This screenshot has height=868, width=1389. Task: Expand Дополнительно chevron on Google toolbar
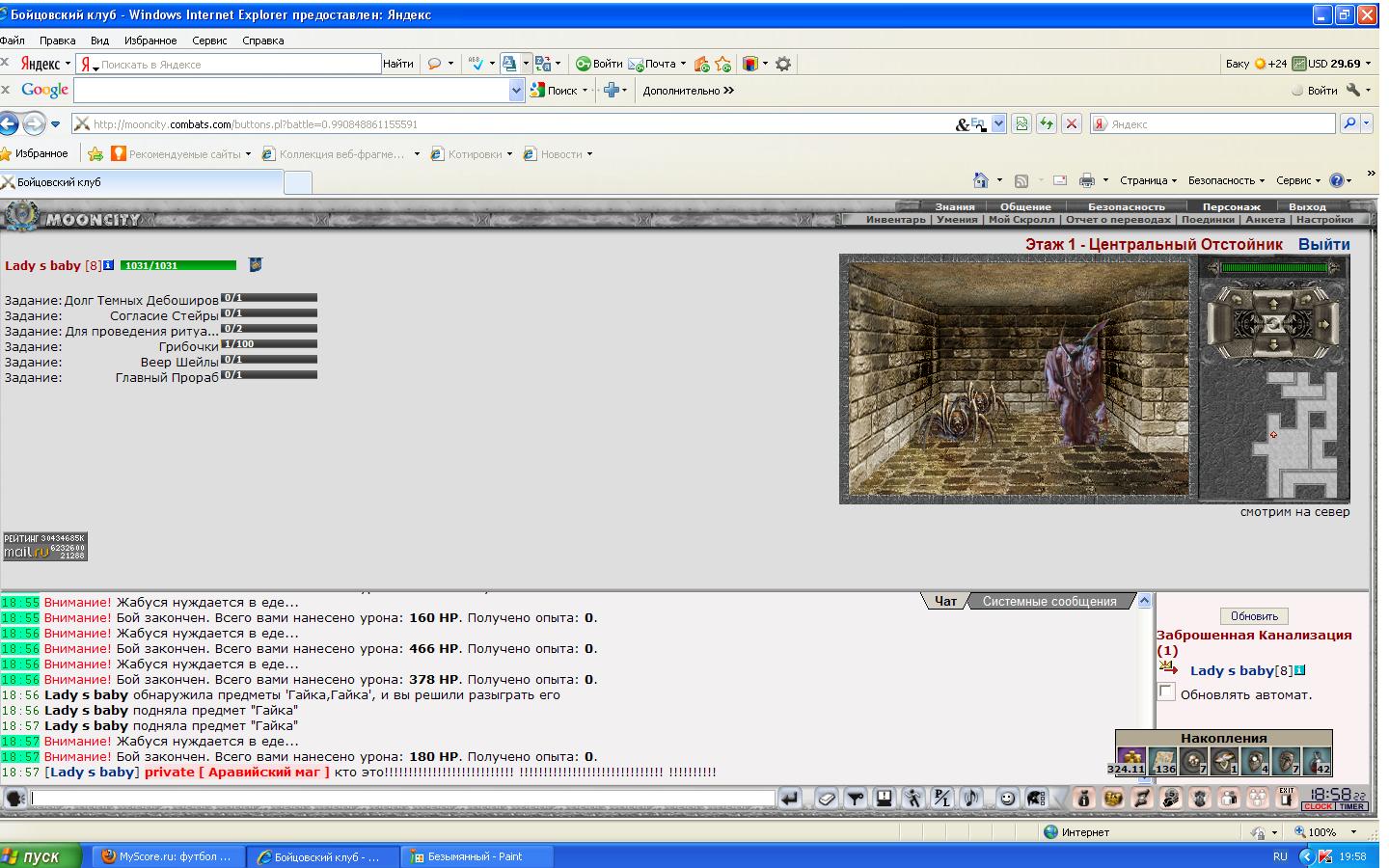(728, 91)
